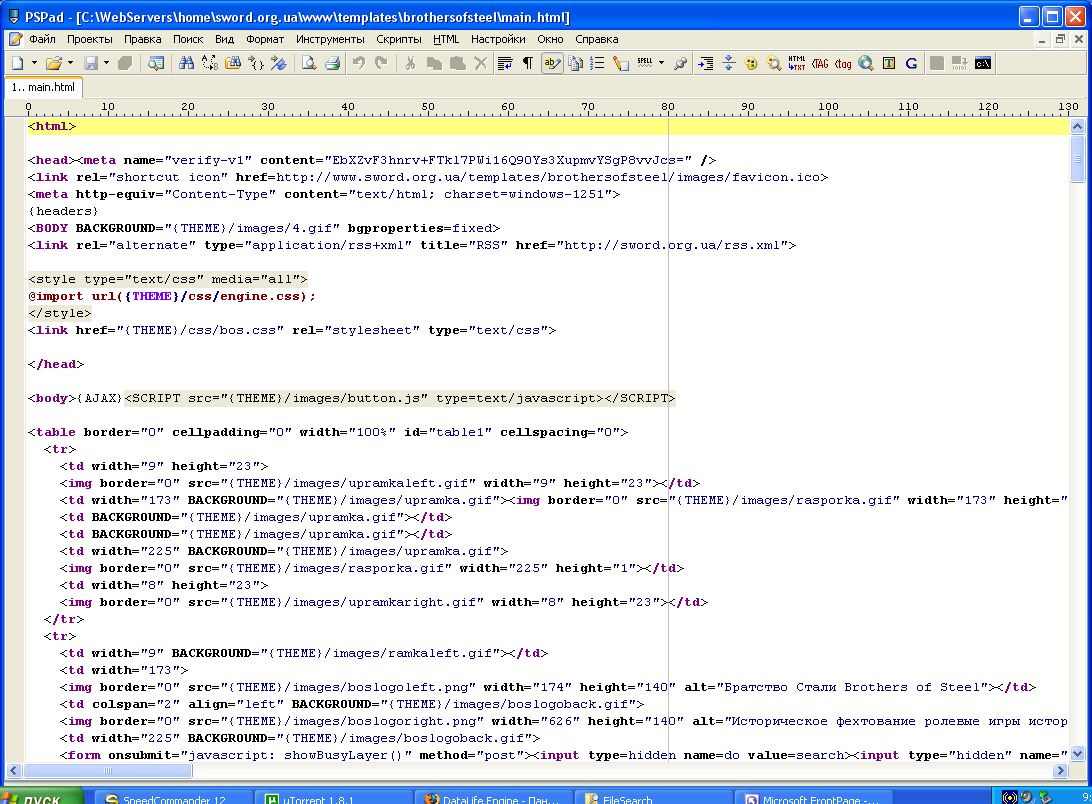This screenshot has width=1092, height=804.
Task: Click the printer icon
Action: point(333,63)
